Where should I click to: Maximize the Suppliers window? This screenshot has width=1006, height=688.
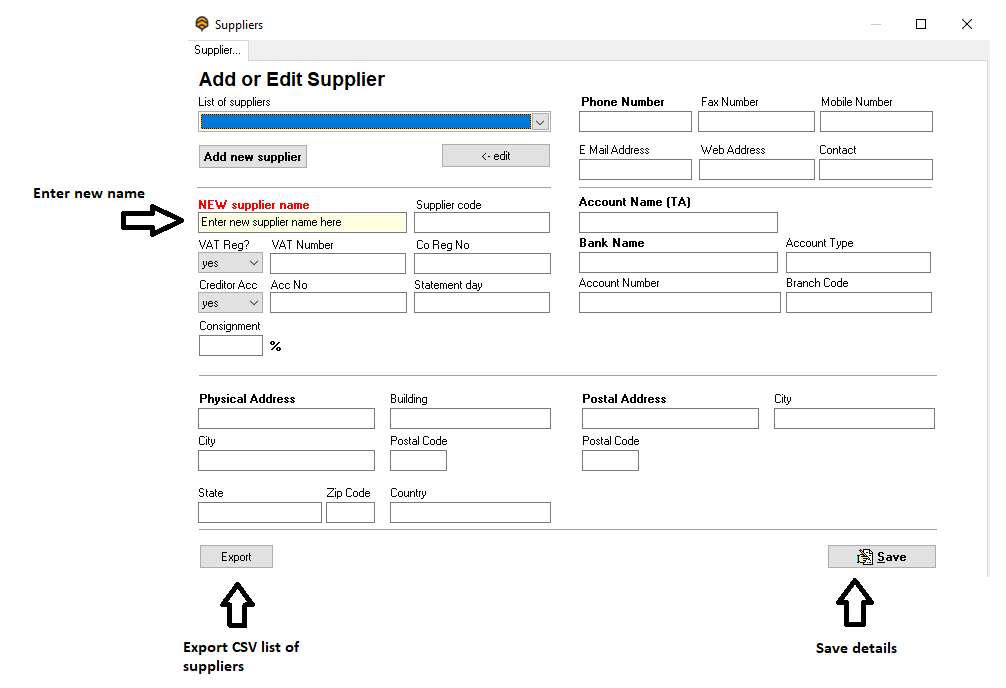[x=921, y=24]
